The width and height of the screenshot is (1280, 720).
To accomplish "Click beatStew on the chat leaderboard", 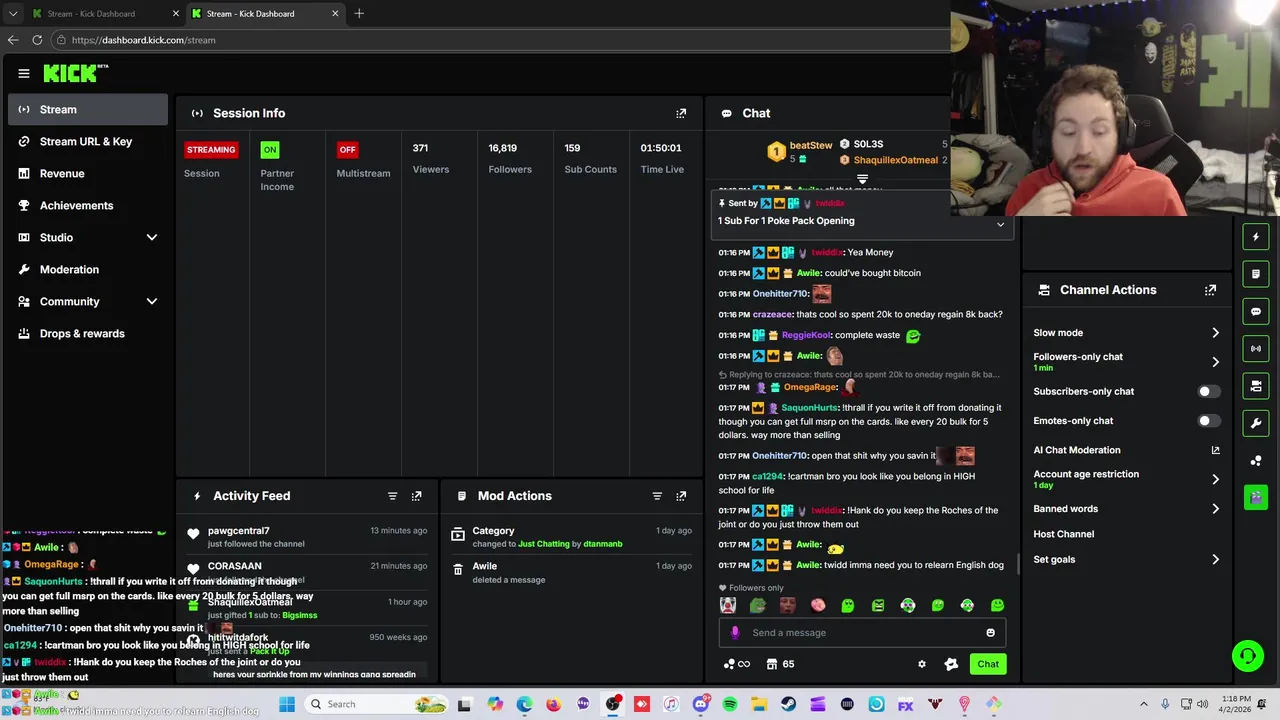I will 811,146.
